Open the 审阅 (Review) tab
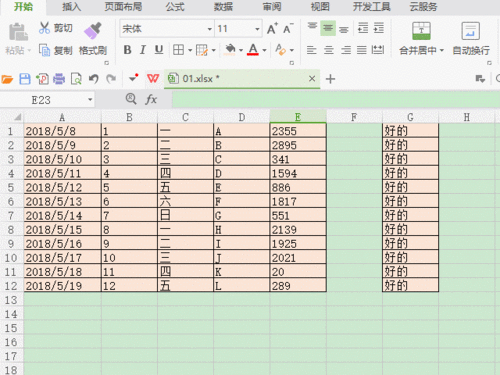 (x=272, y=7)
